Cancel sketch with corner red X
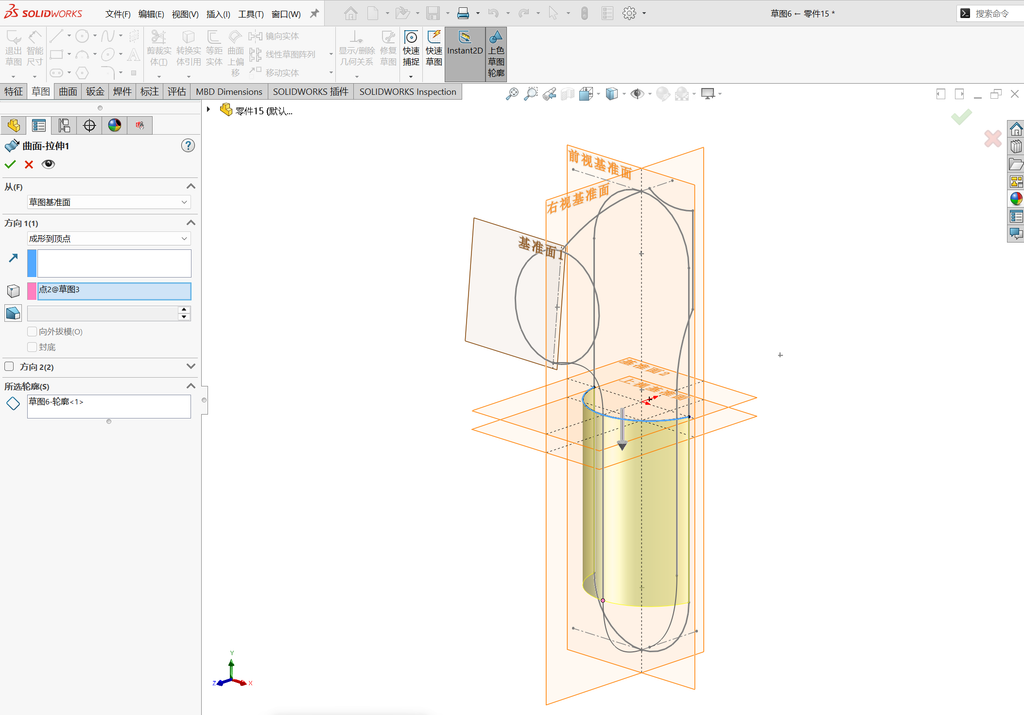The height and width of the screenshot is (715, 1024). (993, 138)
